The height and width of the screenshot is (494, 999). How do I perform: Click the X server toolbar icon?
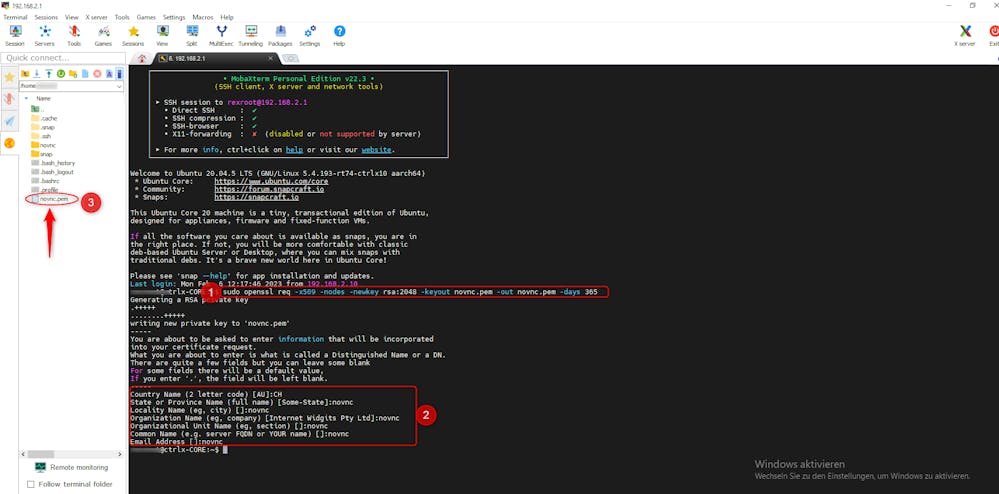point(965,36)
